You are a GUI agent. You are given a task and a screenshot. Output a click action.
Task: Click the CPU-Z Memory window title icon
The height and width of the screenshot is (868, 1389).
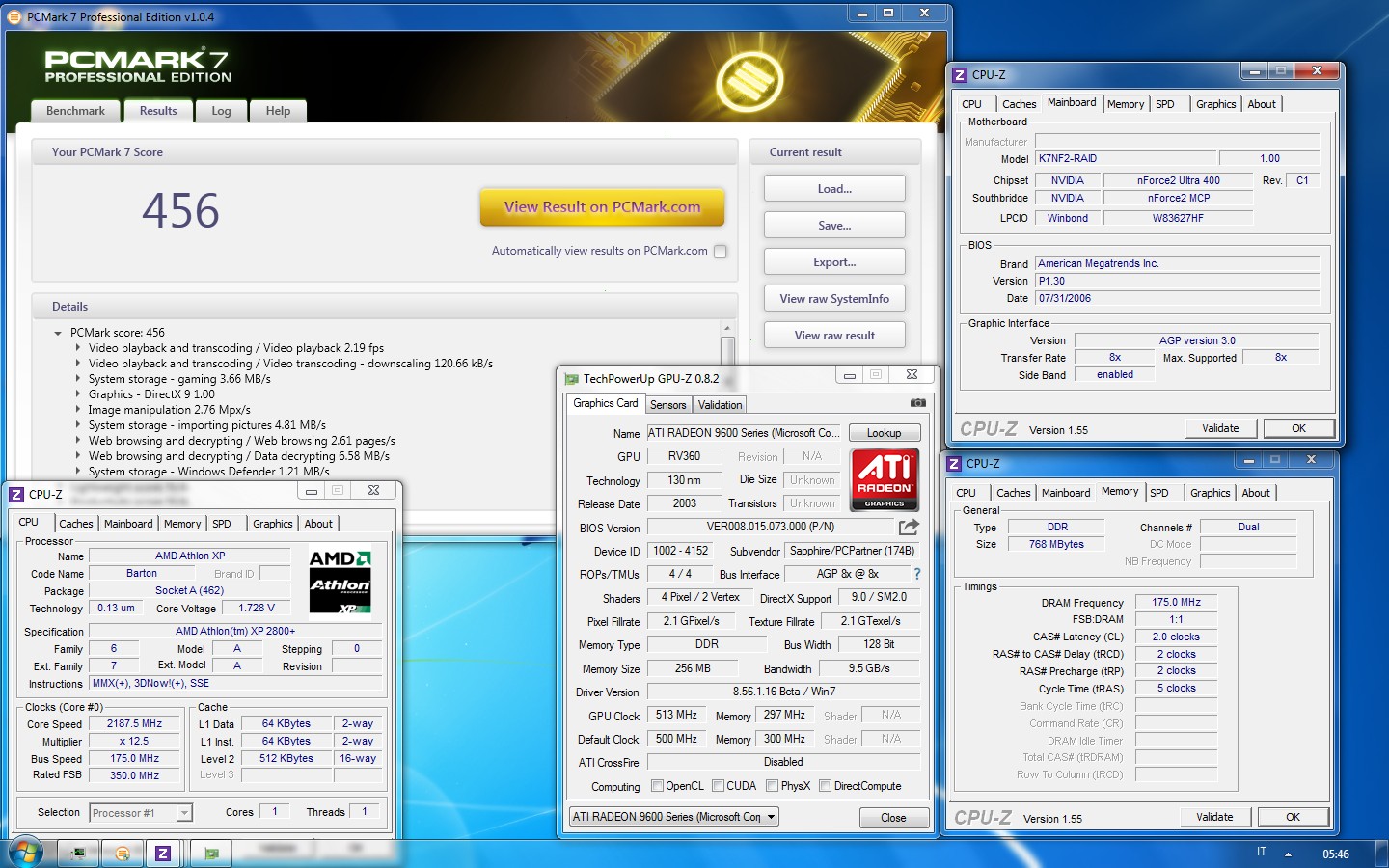click(954, 463)
